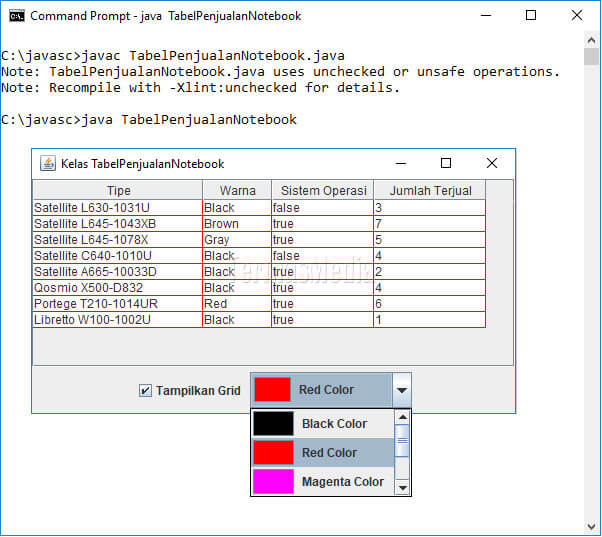The image size is (602, 537).
Task: Select the Satellite C640-1010U cell
Action: (x=117, y=256)
